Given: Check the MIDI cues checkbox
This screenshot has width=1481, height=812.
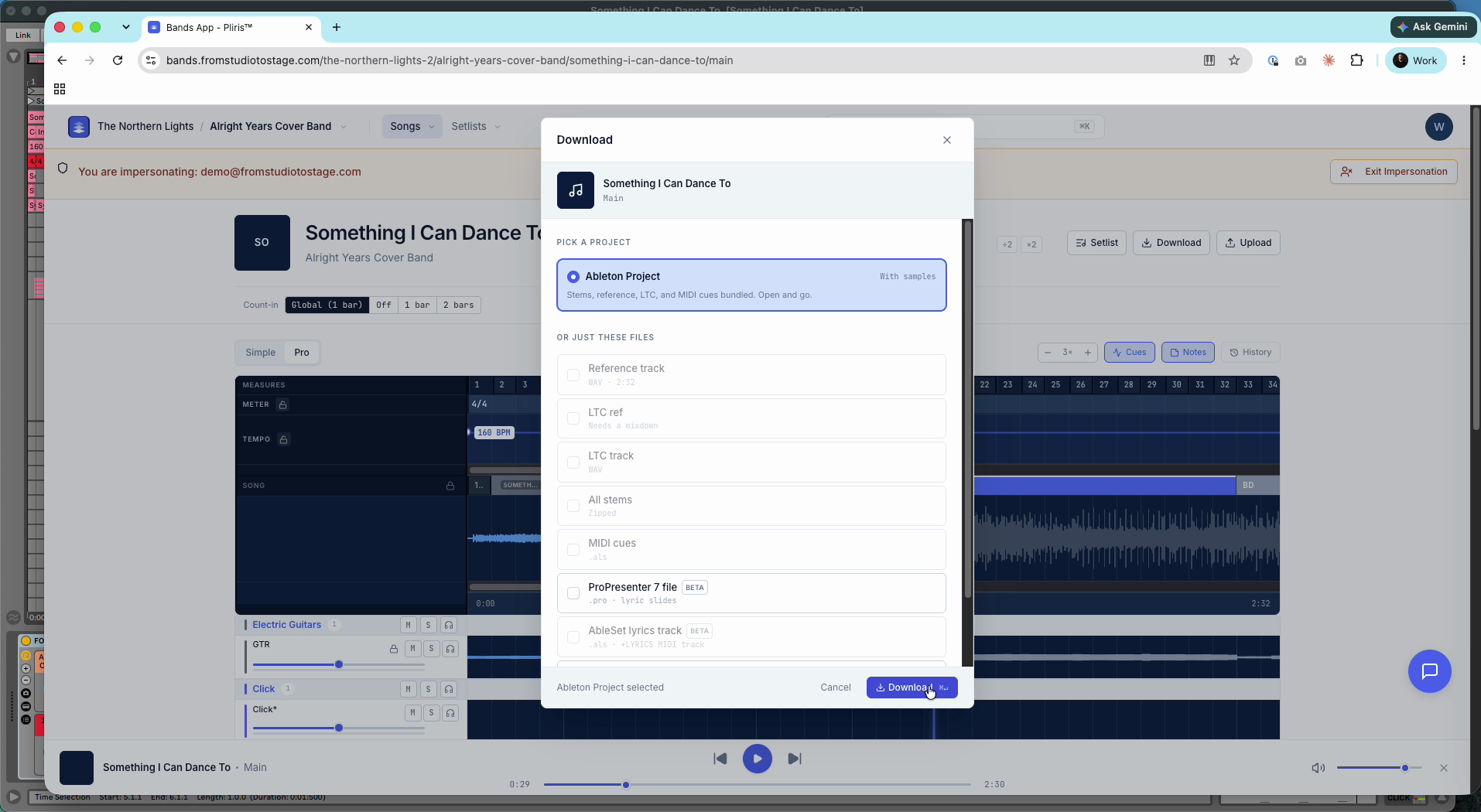Looking at the screenshot, I should 573,550.
